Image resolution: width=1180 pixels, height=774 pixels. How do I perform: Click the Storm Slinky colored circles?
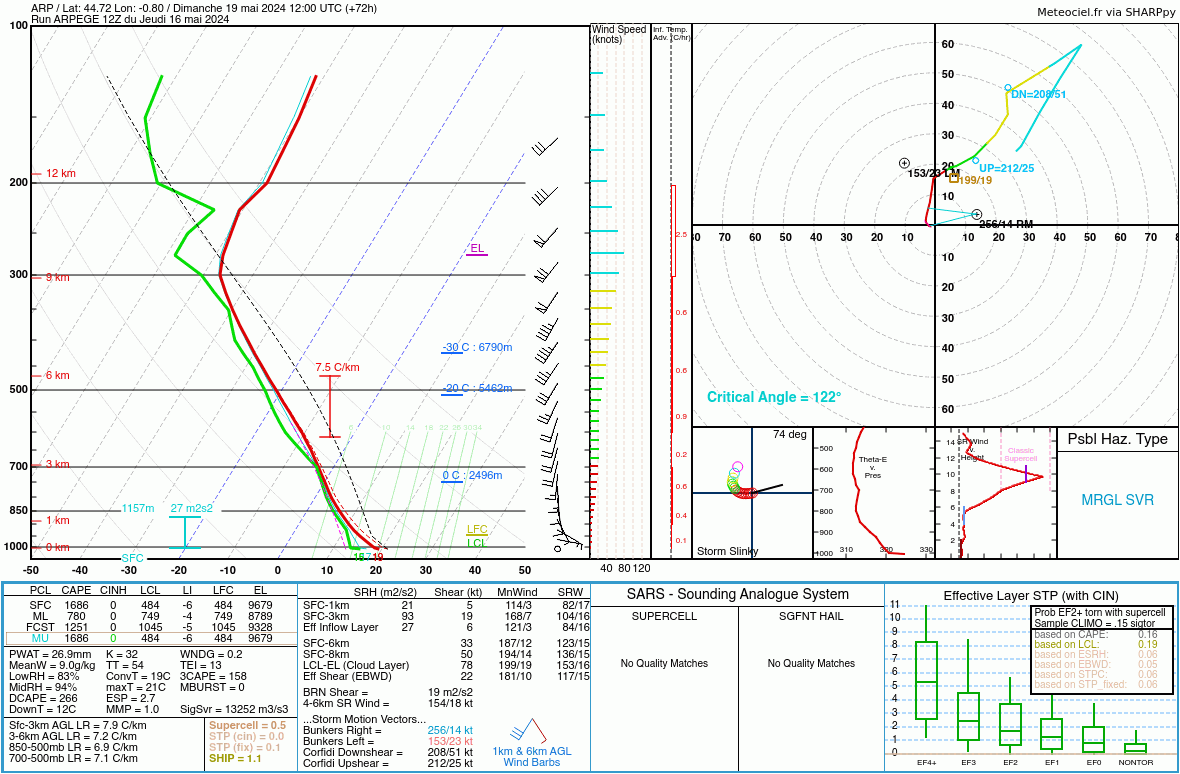click(x=741, y=482)
